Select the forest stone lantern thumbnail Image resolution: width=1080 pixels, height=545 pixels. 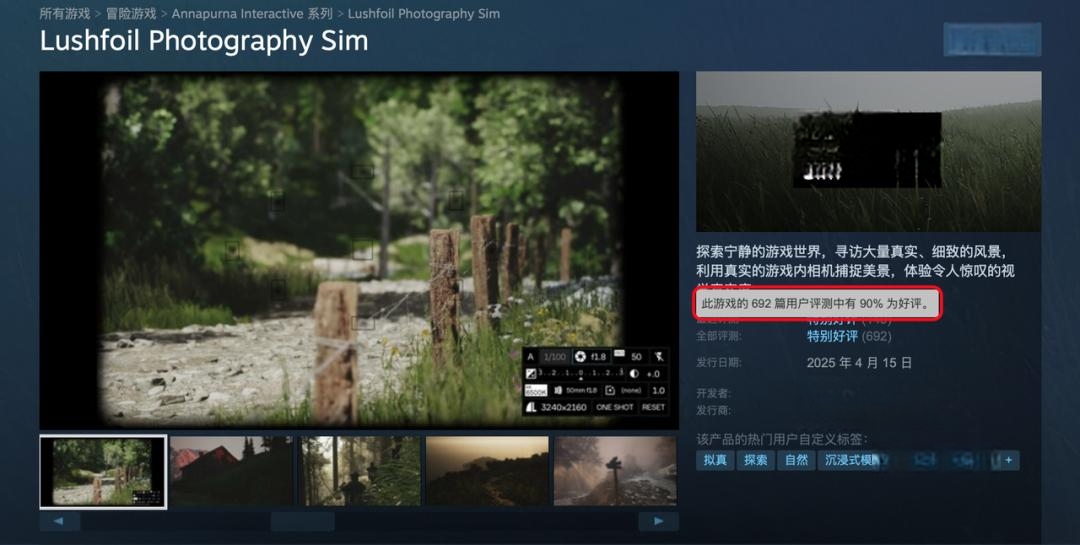point(360,471)
